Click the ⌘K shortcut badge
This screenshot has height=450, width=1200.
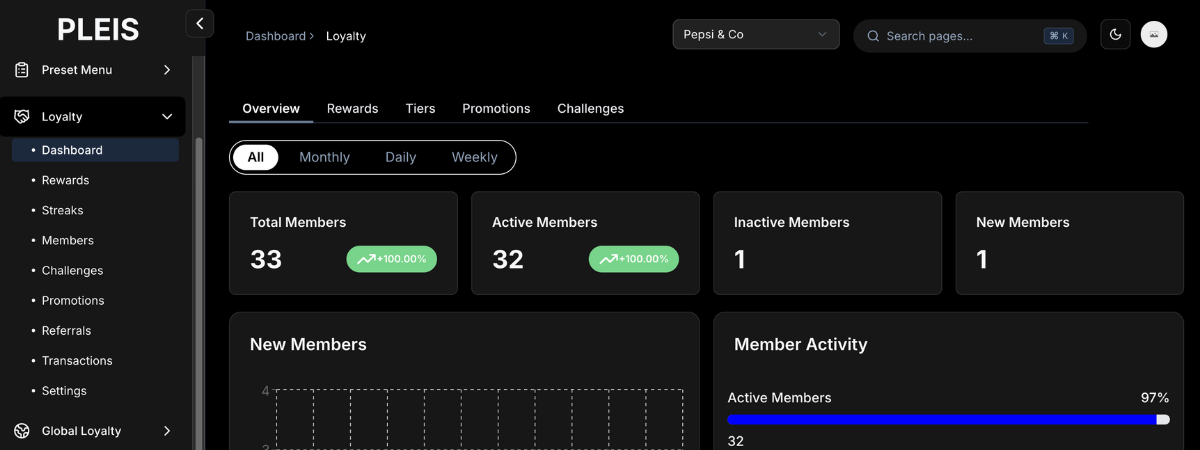[x=1058, y=36]
